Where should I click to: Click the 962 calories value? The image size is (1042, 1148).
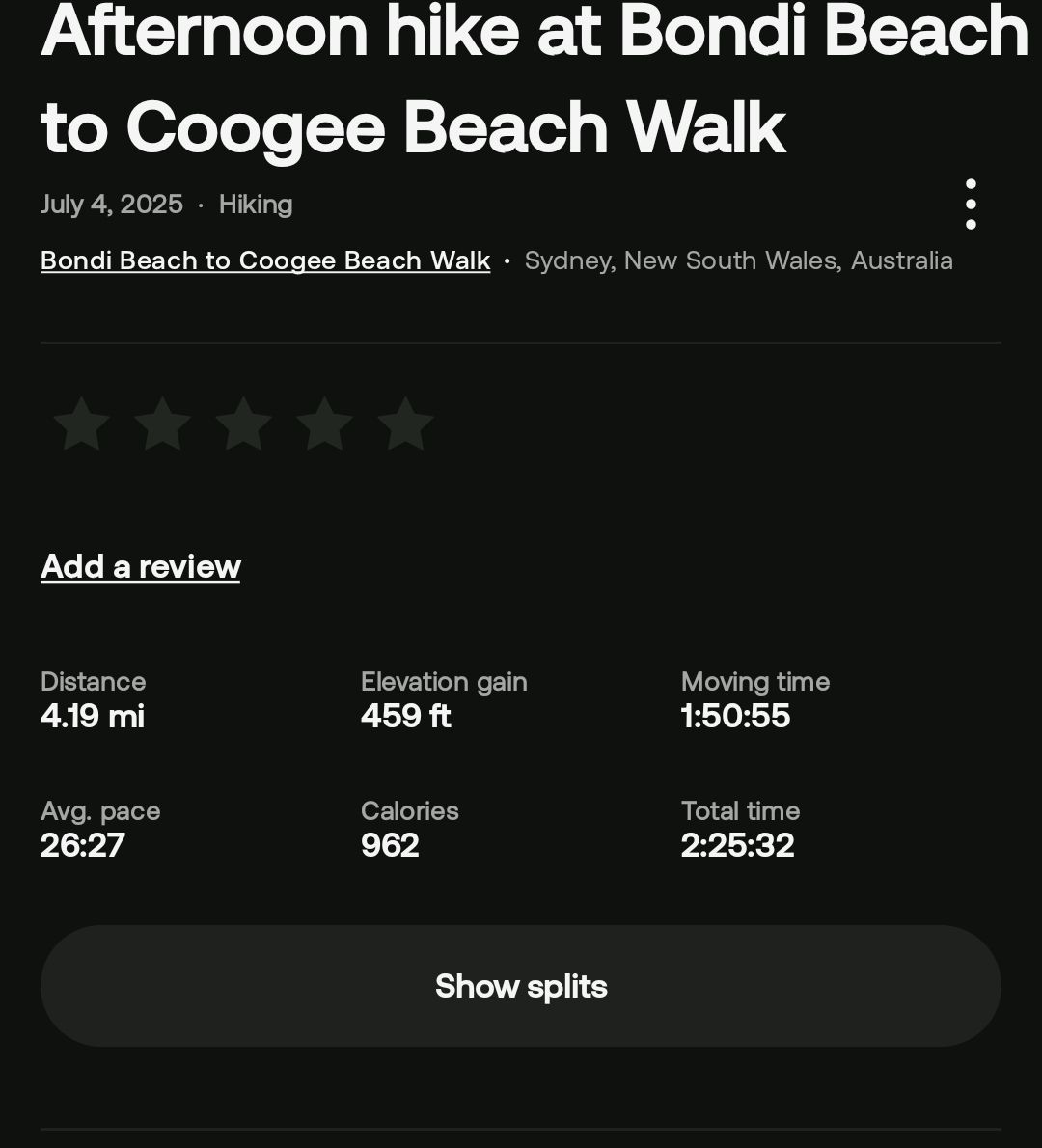click(390, 845)
